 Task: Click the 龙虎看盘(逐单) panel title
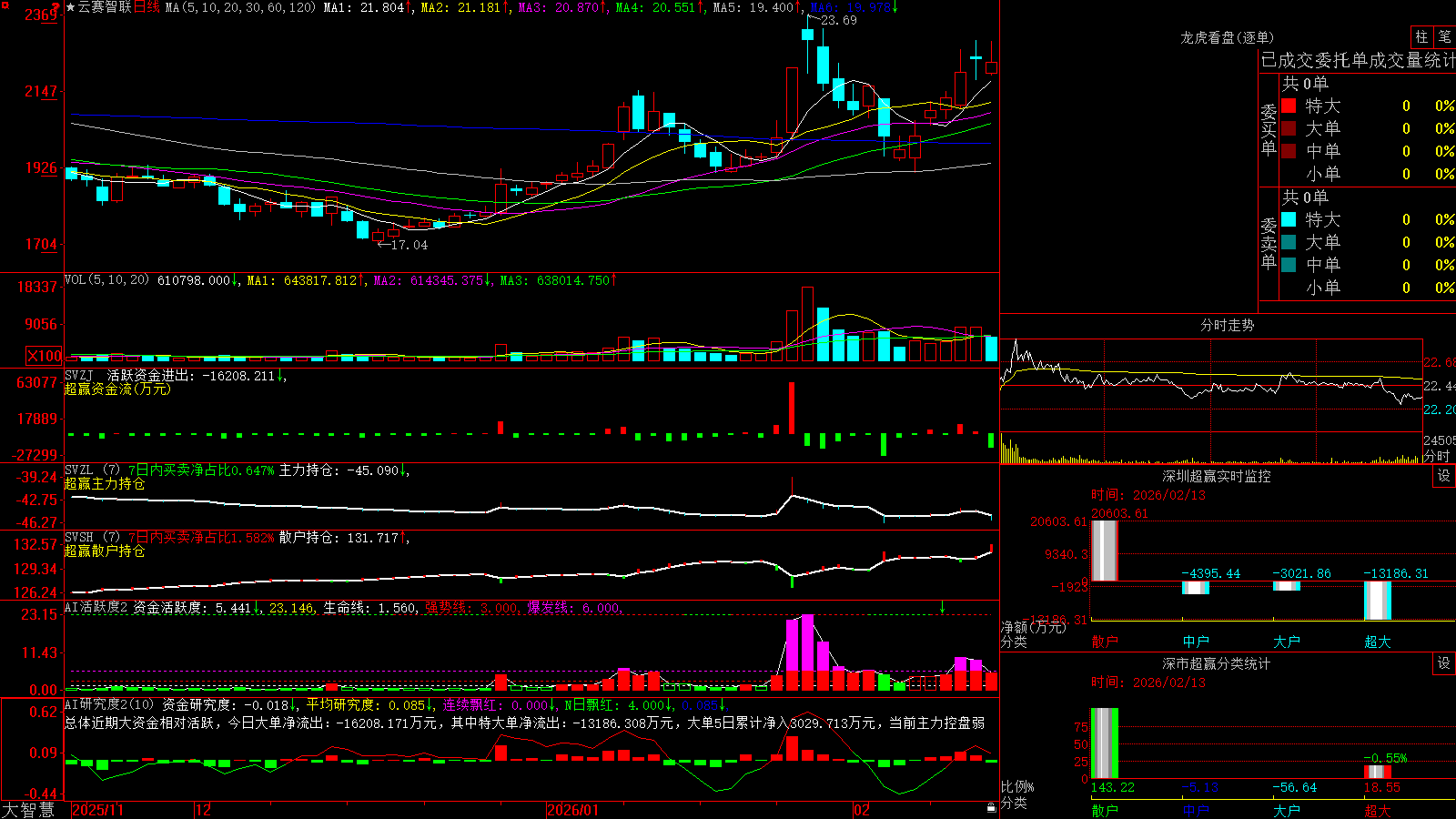[x=1228, y=37]
